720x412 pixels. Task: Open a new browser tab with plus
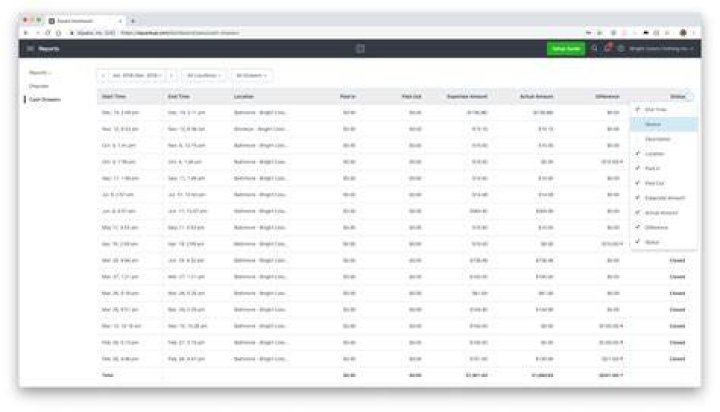[x=133, y=21]
